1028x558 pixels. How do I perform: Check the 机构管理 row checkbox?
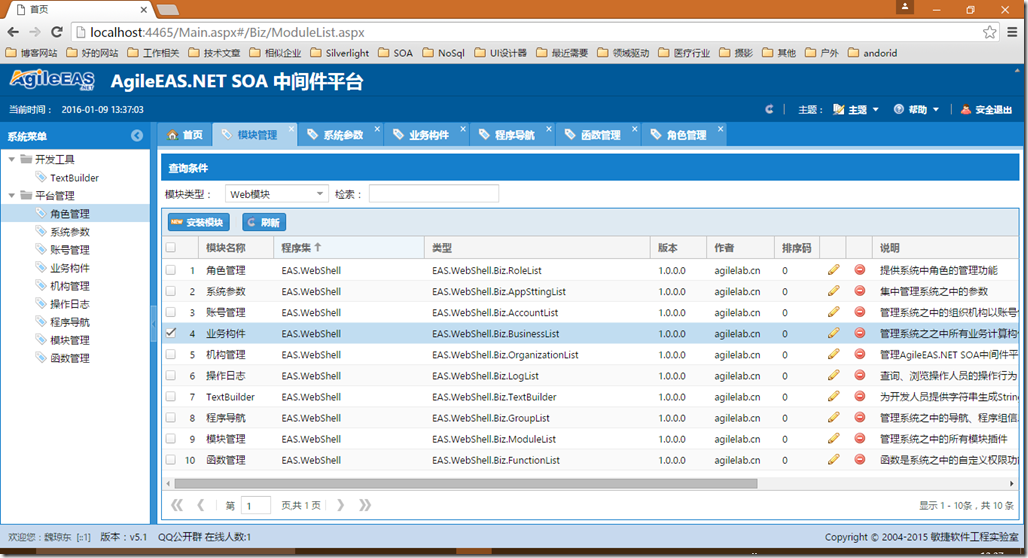click(170, 353)
